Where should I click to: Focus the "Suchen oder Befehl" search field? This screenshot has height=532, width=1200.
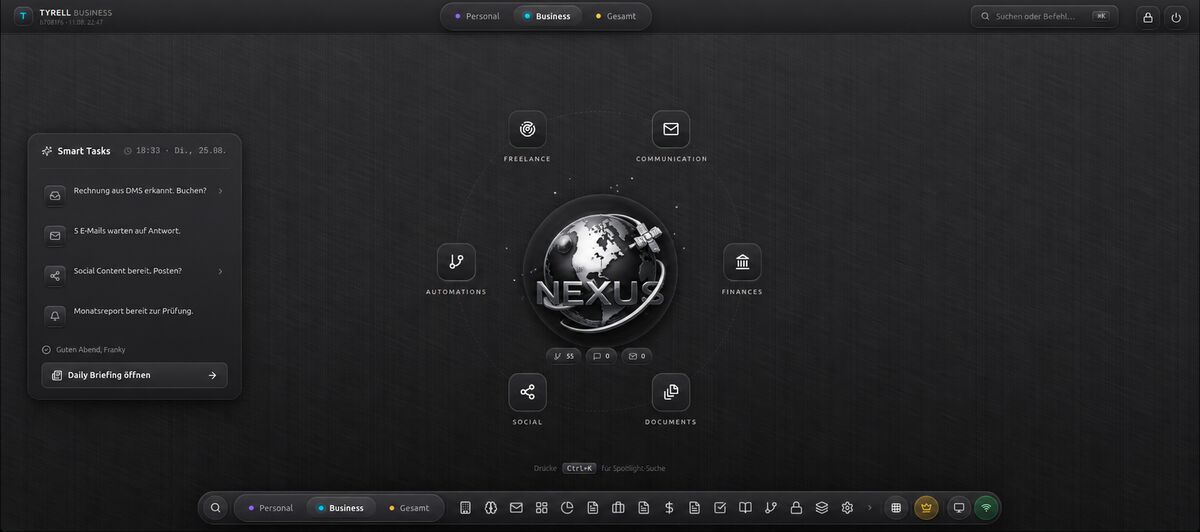tap(1044, 16)
